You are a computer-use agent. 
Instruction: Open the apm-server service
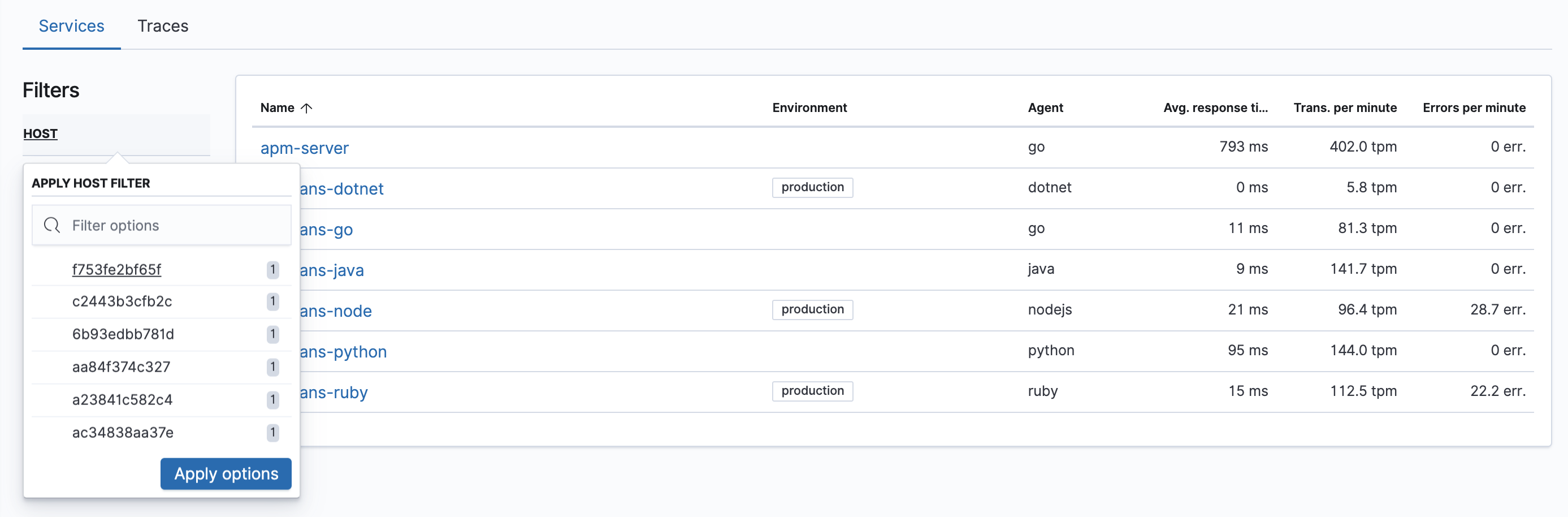pos(304,148)
